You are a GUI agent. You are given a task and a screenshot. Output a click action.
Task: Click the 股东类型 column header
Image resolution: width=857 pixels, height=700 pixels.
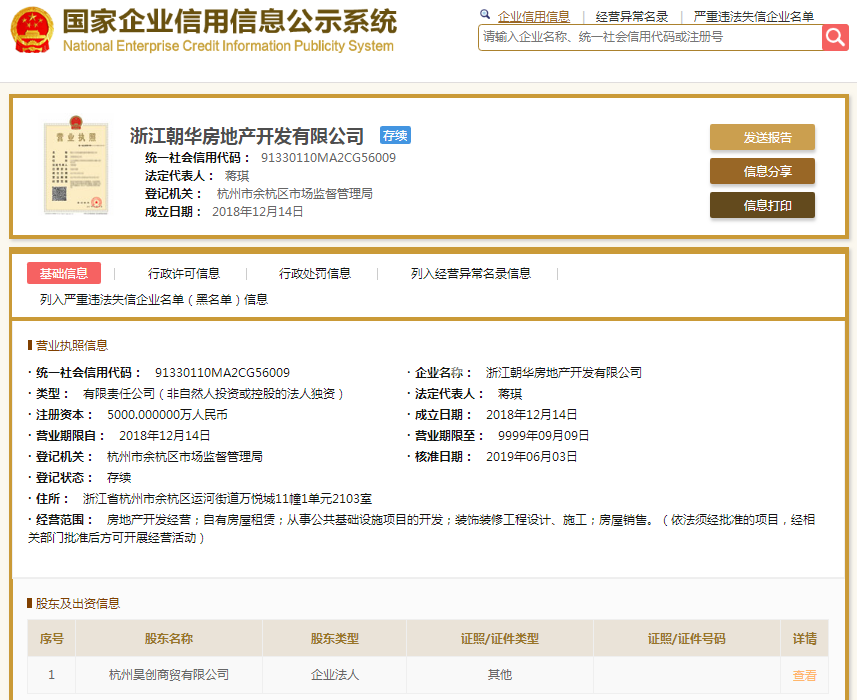334,638
